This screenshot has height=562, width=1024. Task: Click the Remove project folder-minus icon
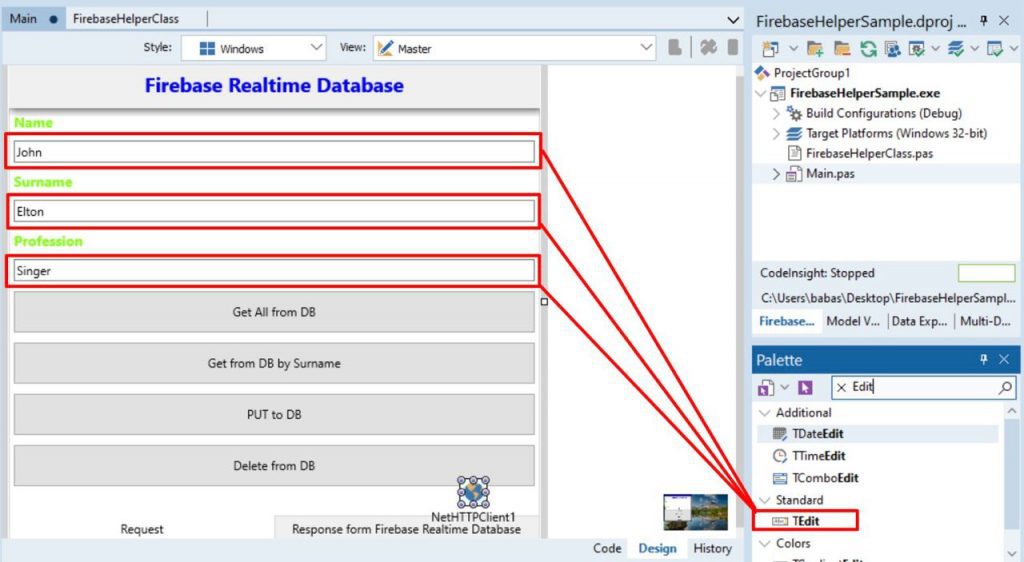(842, 48)
